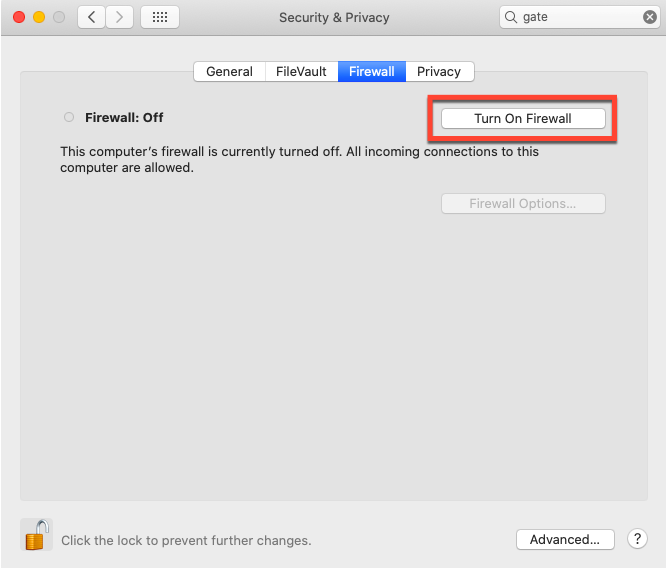
Task: Click the Firewall: Off status label
Action: (x=124, y=117)
